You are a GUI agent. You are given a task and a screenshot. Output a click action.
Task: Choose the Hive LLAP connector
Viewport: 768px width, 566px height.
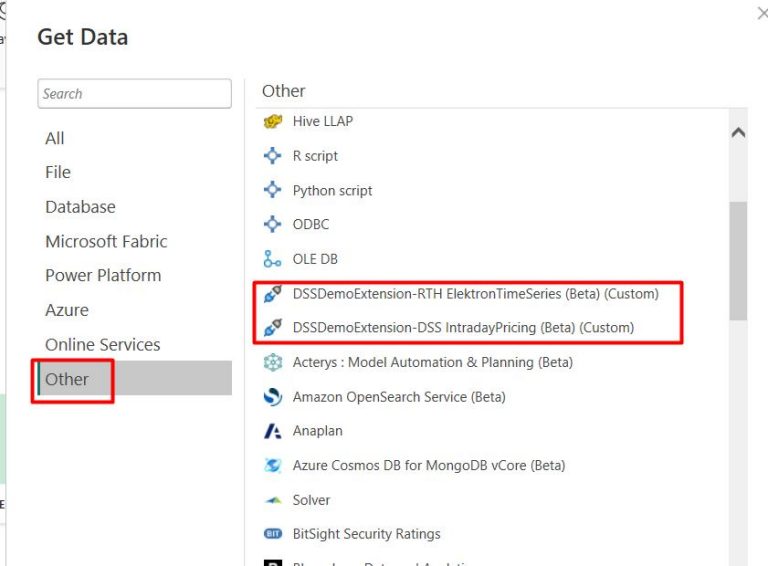pos(323,121)
